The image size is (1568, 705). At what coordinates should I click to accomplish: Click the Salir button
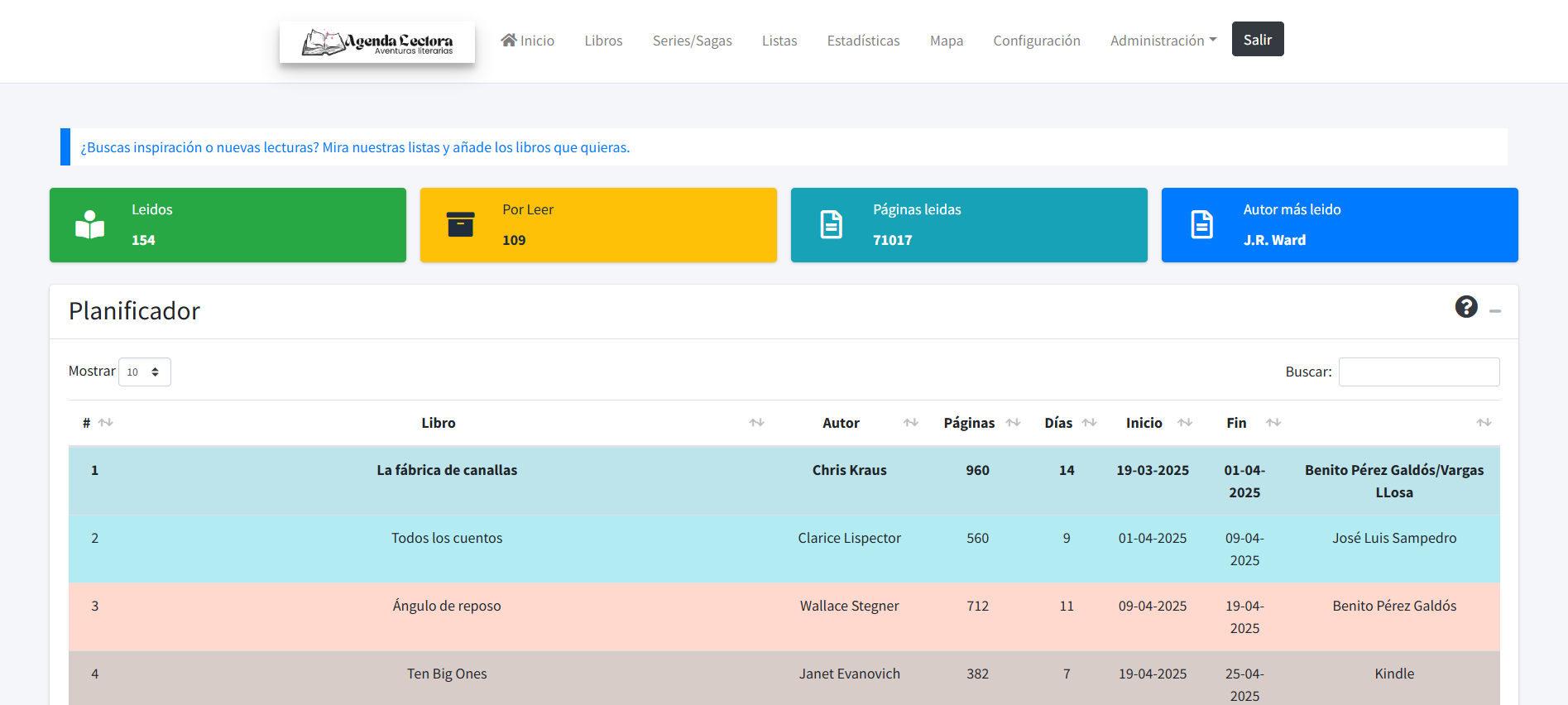coord(1257,40)
